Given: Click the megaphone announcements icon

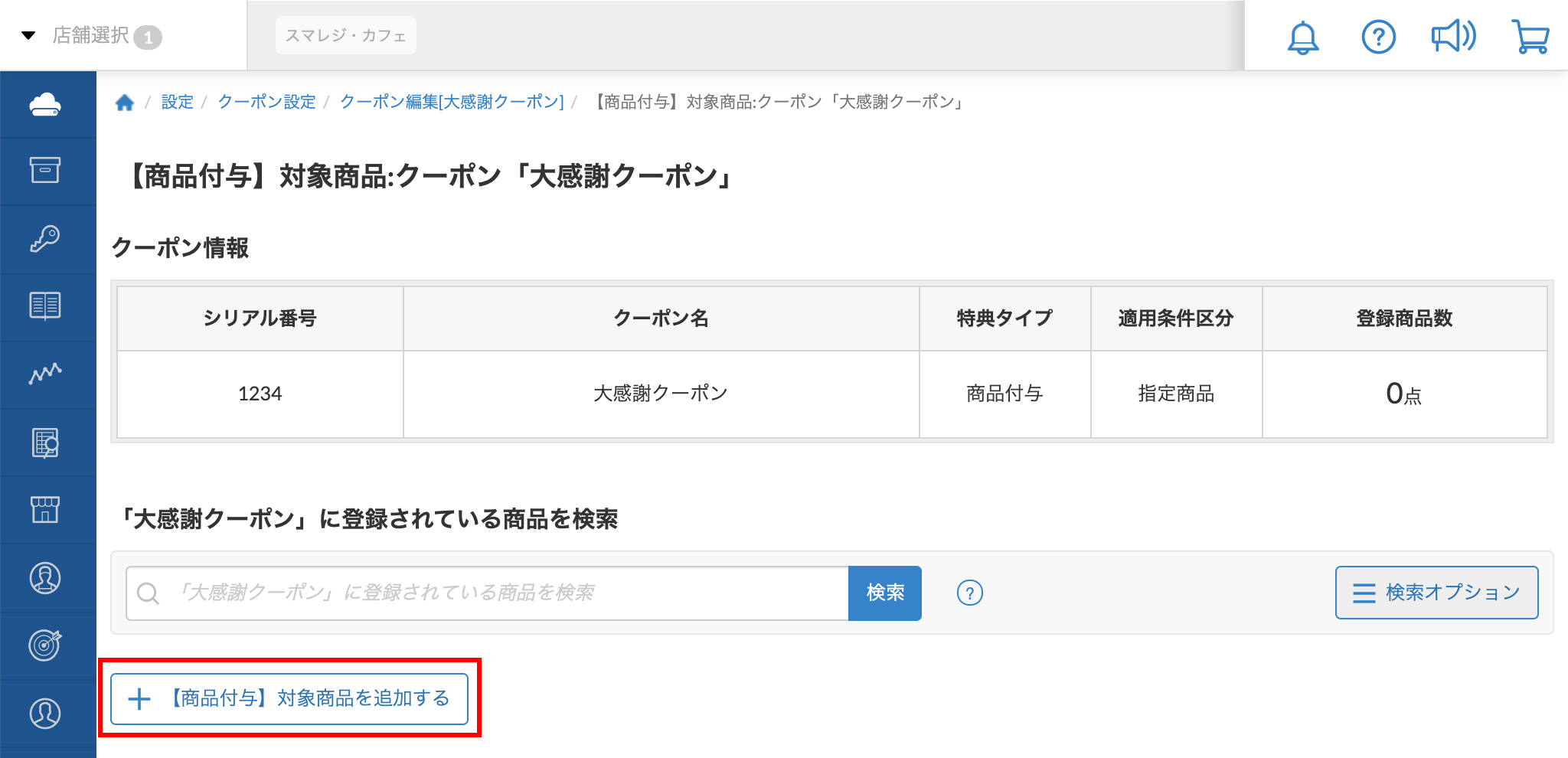Looking at the screenshot, I should 1453,36.
